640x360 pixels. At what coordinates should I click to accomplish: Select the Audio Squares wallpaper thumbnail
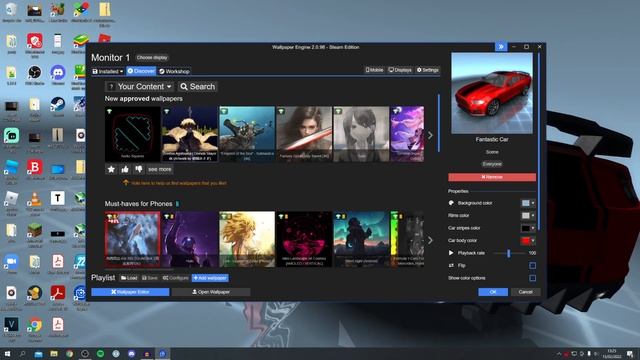133,134
